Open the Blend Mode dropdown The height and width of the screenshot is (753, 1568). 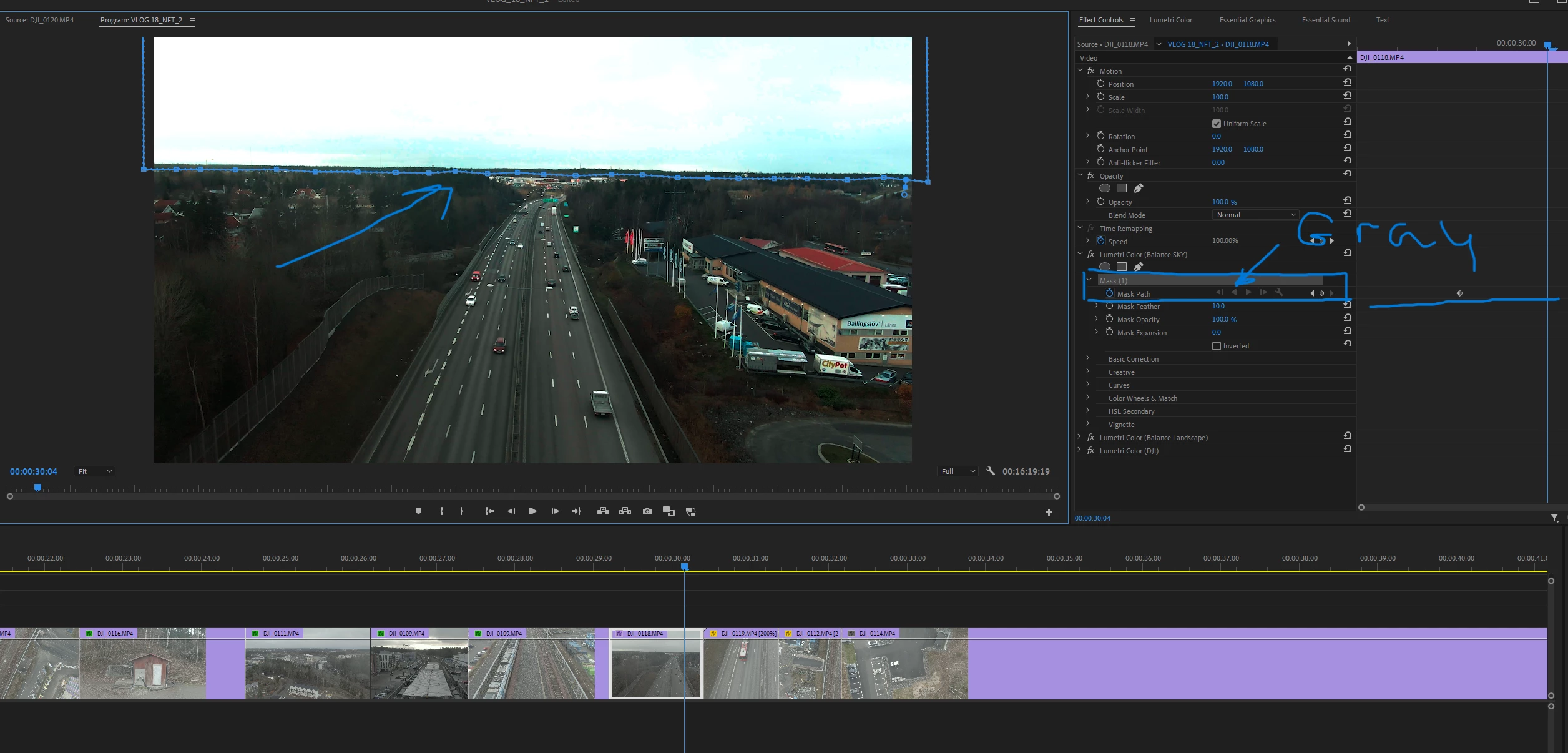pyautogui.click(x=1255, y=215)
